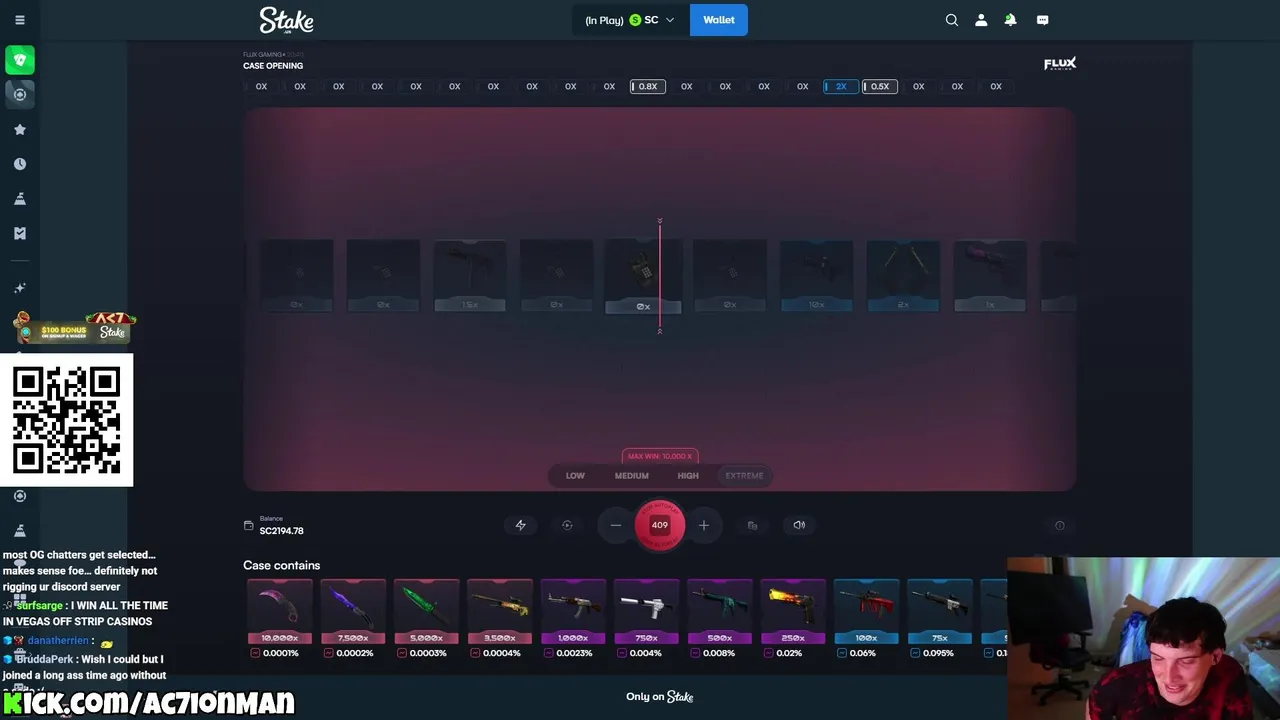Screen dimensions: 1280x720
Task: Toggle the lightning instant-bet icon
Action: (520, 525)
